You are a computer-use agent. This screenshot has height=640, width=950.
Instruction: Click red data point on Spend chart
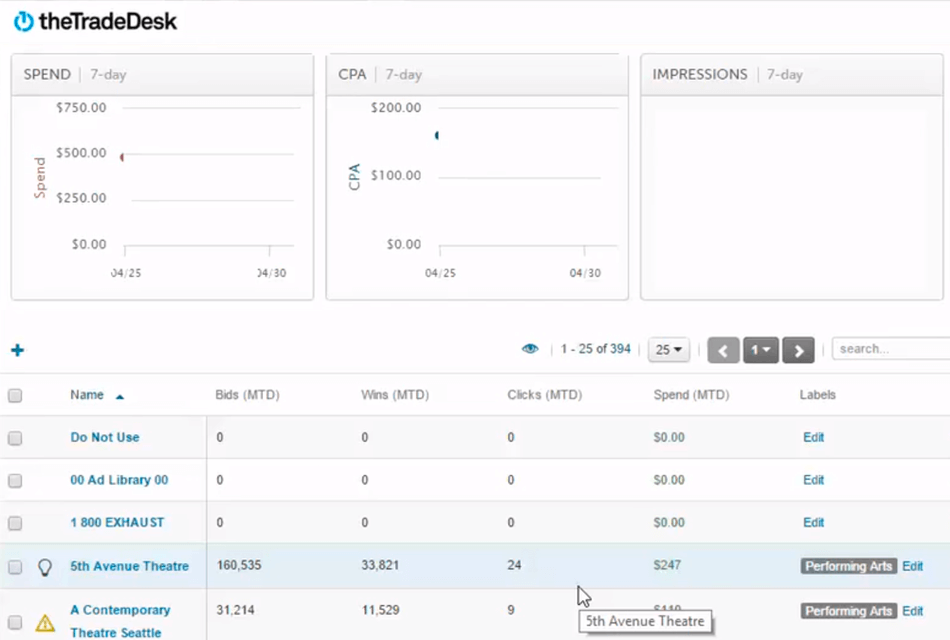tap(122, 157)
